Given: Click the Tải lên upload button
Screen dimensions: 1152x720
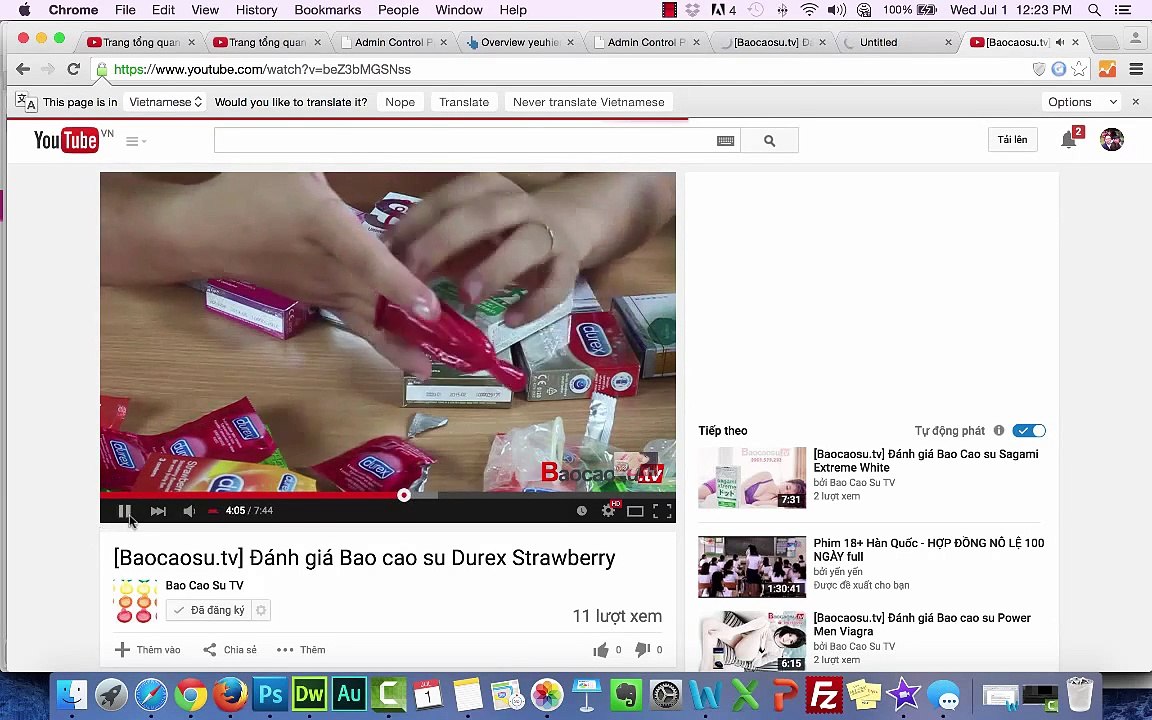Looking at the screenshot, I should [1012, 140].
